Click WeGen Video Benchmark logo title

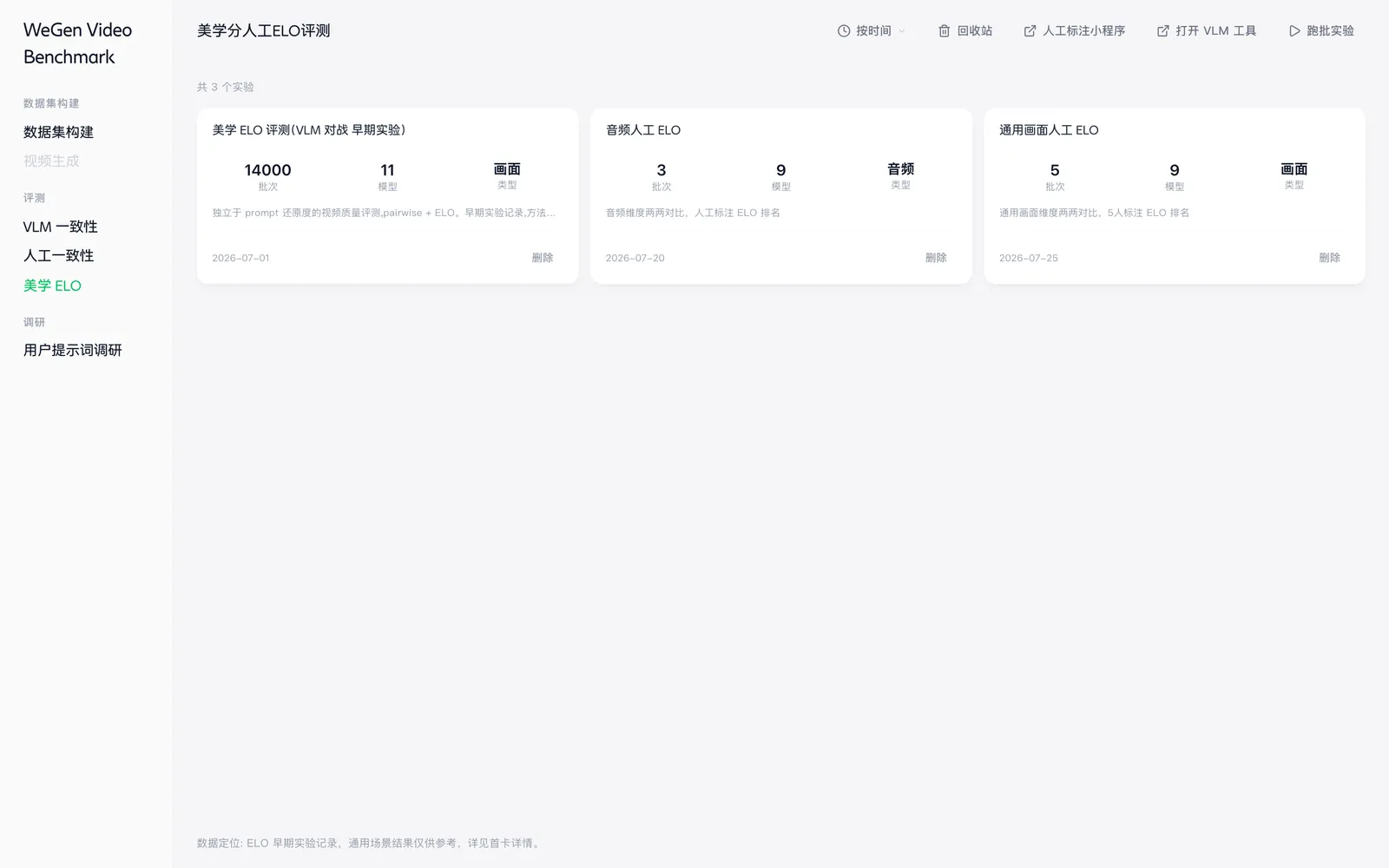point(77,43)
